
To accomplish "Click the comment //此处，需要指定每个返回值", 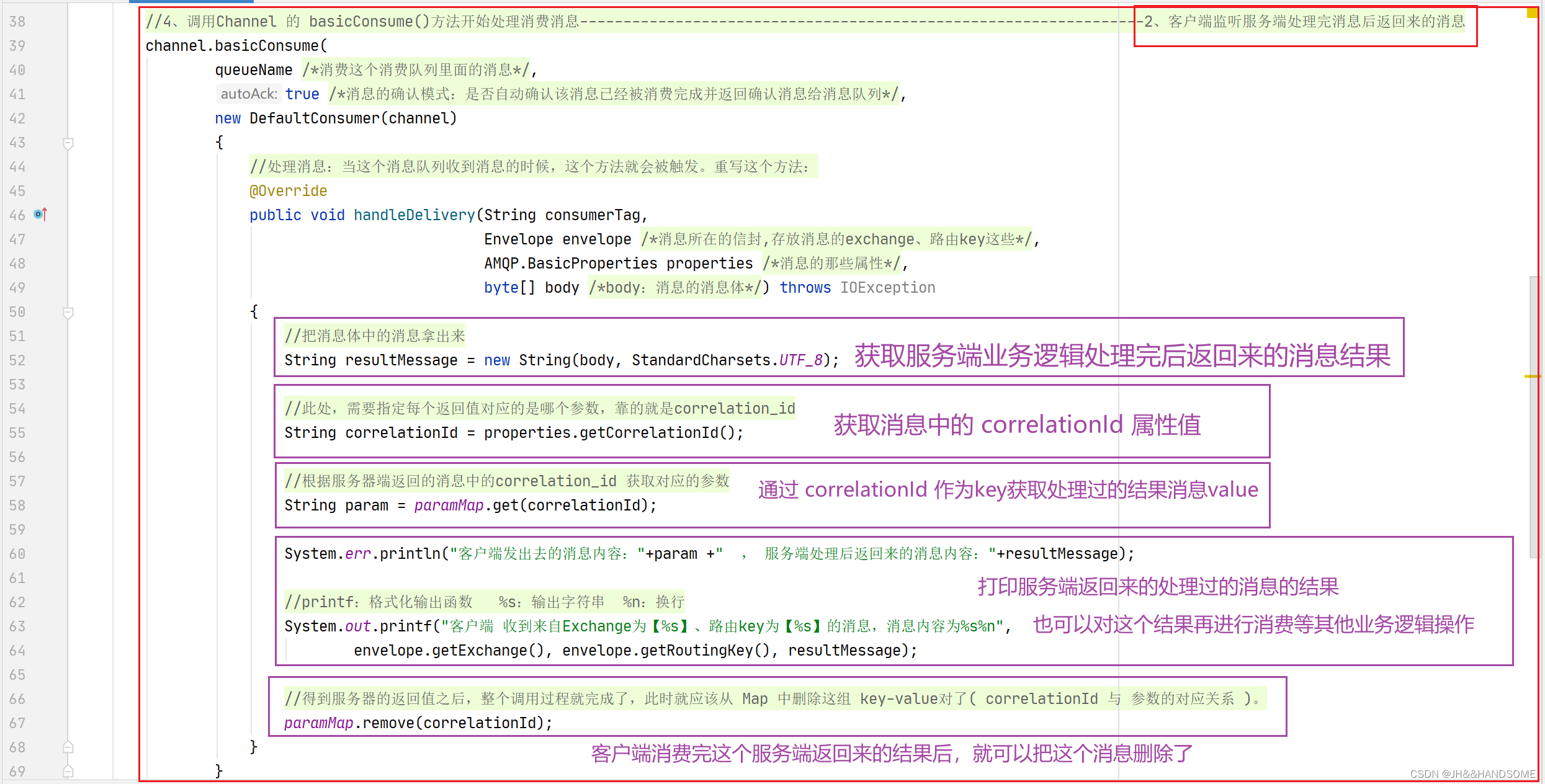I will 540,409.
